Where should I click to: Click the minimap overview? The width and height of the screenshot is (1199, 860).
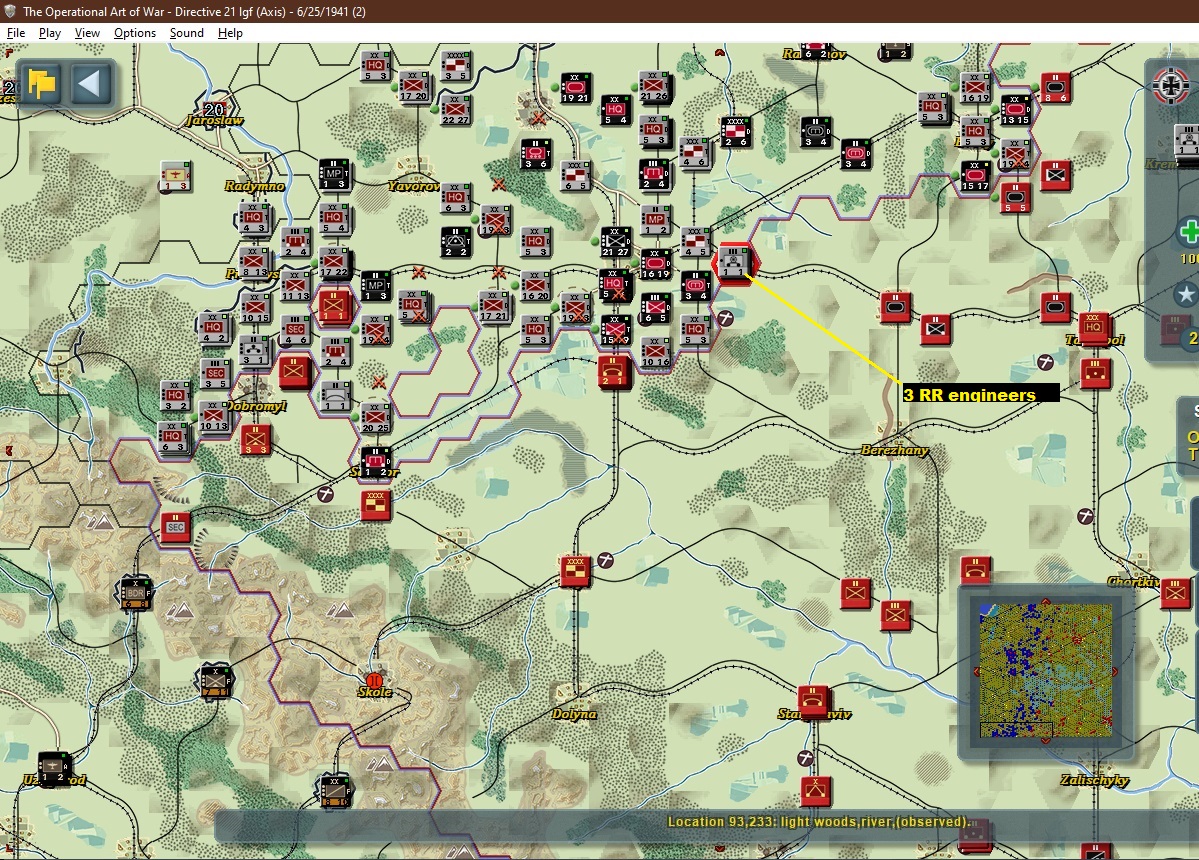pos(1046,671)
